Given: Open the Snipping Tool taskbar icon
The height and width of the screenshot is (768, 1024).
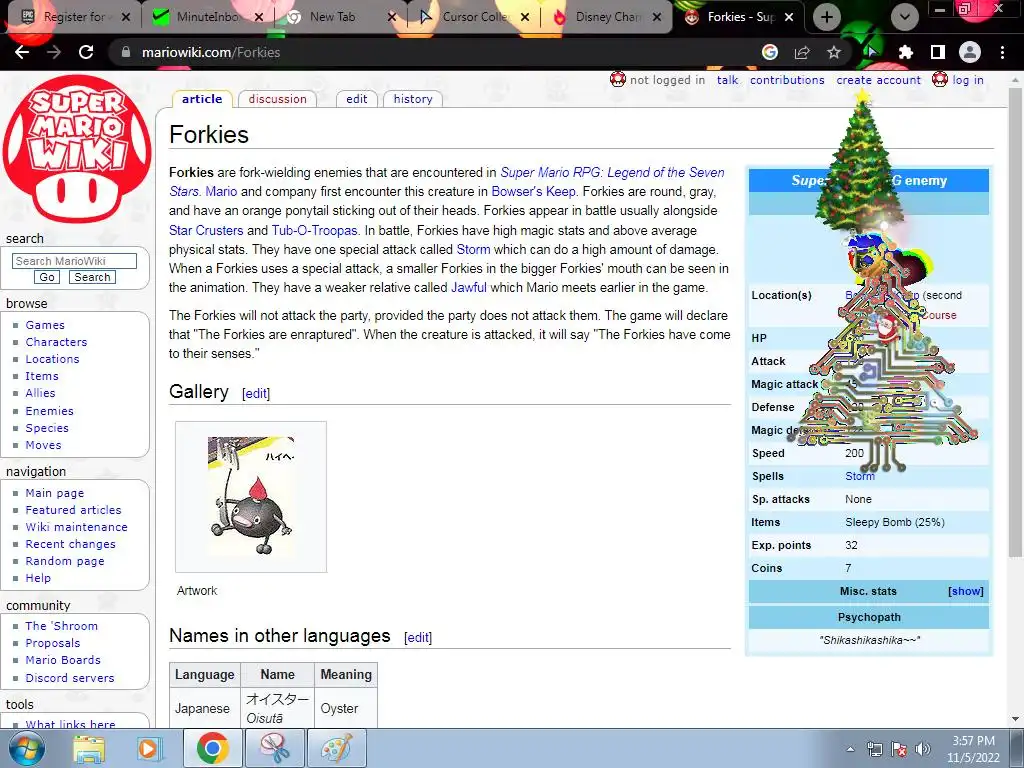Looking at the screenshot, I should (x=275, y=748).
